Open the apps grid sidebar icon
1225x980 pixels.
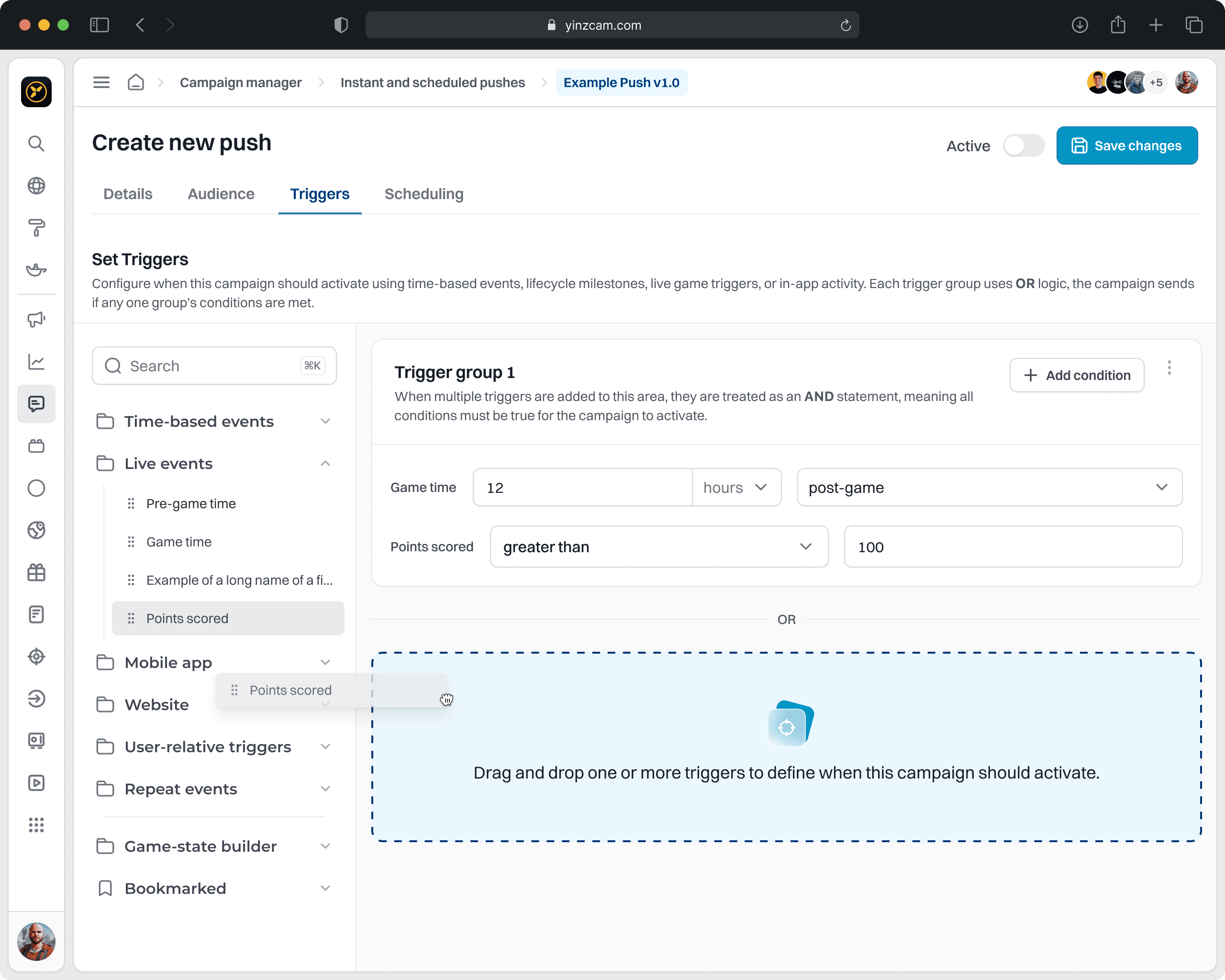[36, 825]
